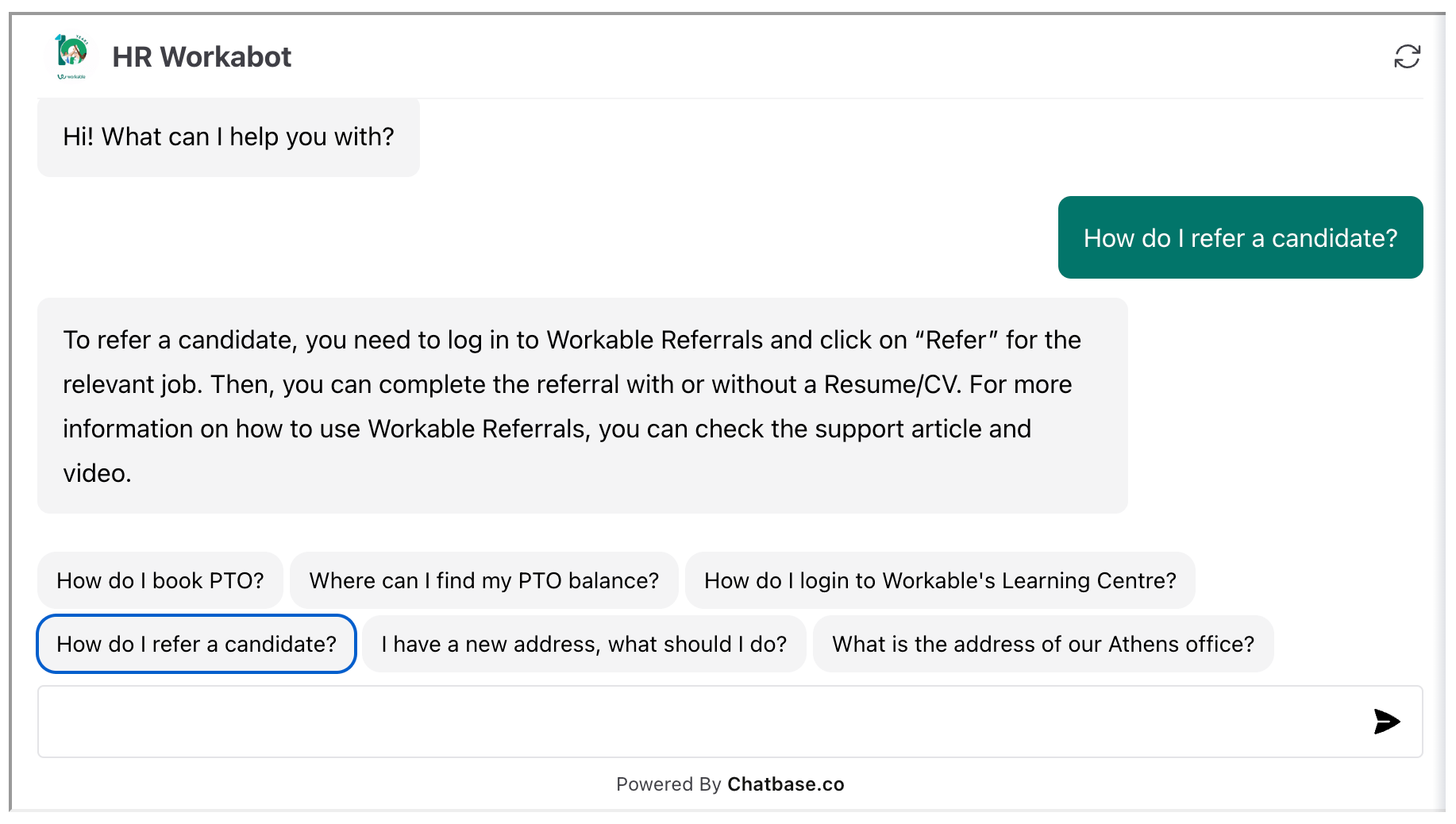
Task: Choose 'Where can I find my PTO balance?'
Action: pos(484,580)
